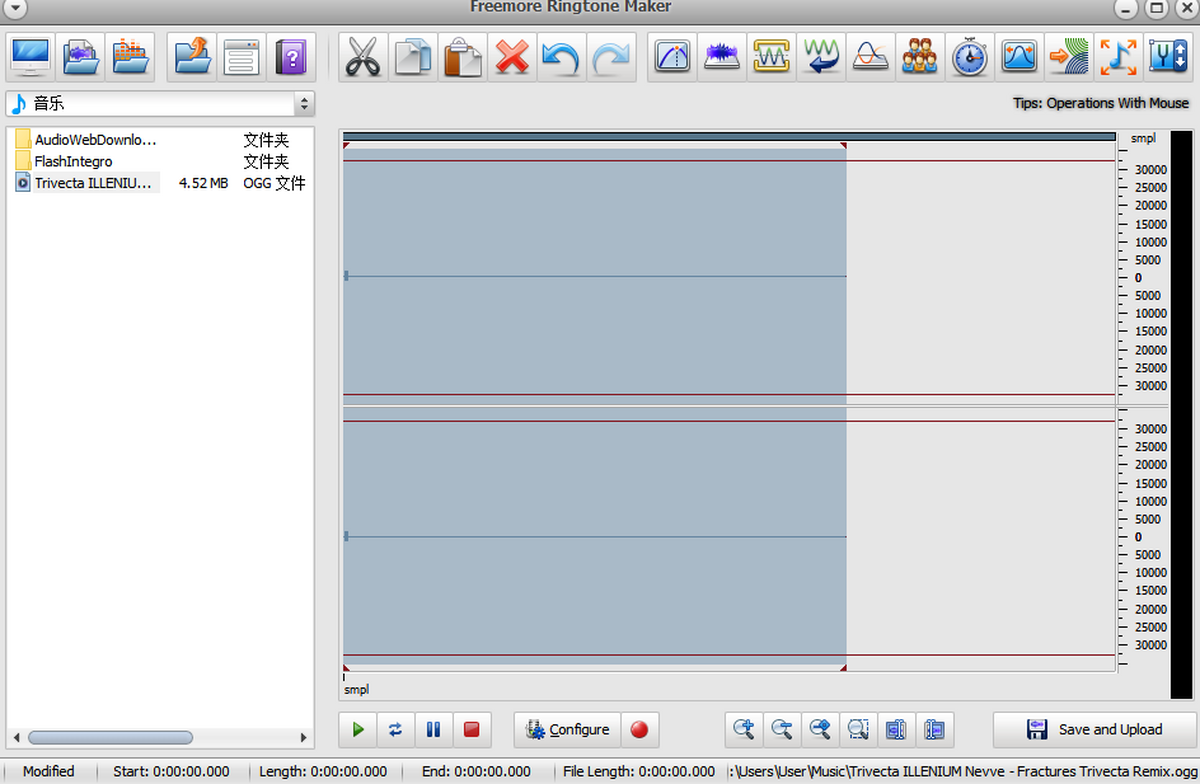Image resolution: width=1200 pixels, height=784 pixels.
Task: Click inside the upper channel waveform selection
Action: coord(594,277)
